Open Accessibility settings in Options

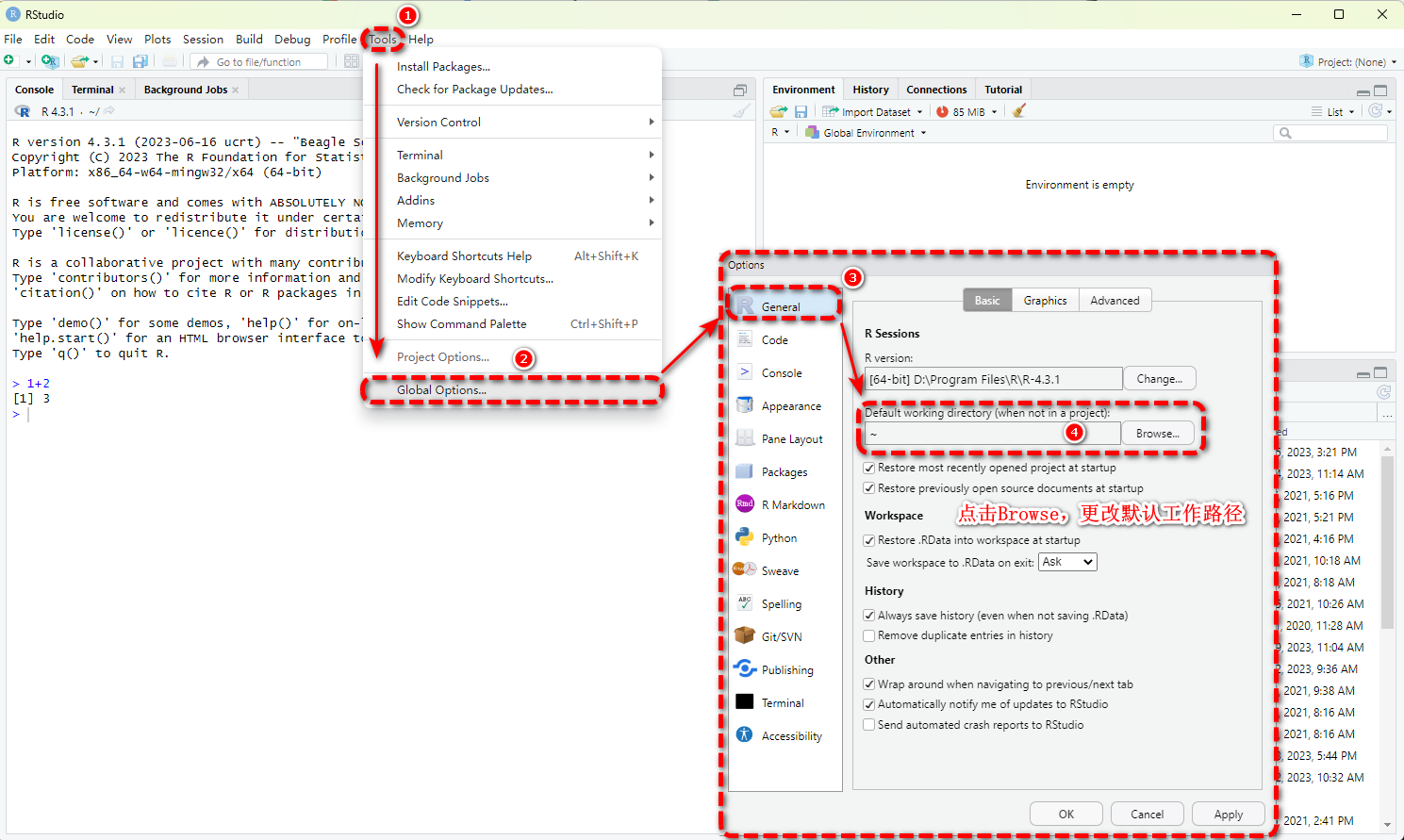click(785, 735)
